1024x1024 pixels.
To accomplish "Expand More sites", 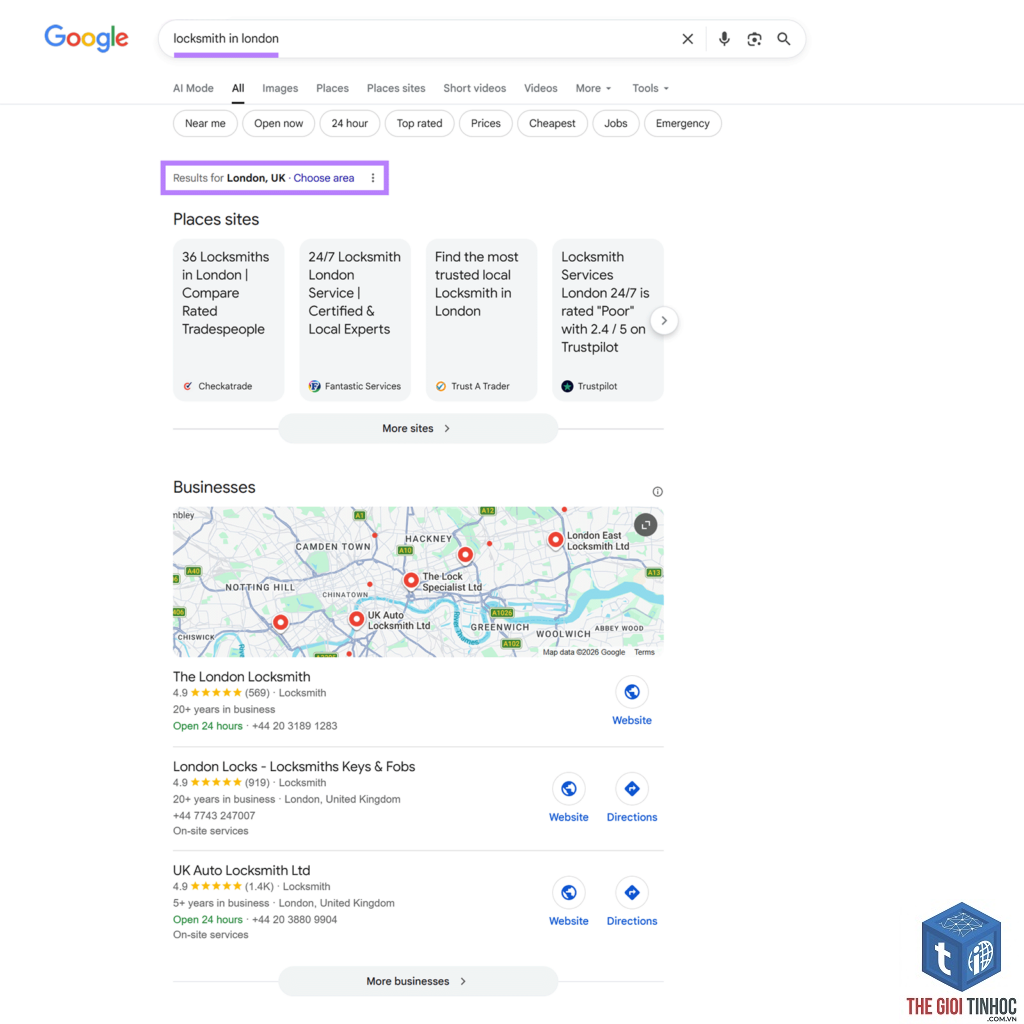I will [418, 428].
